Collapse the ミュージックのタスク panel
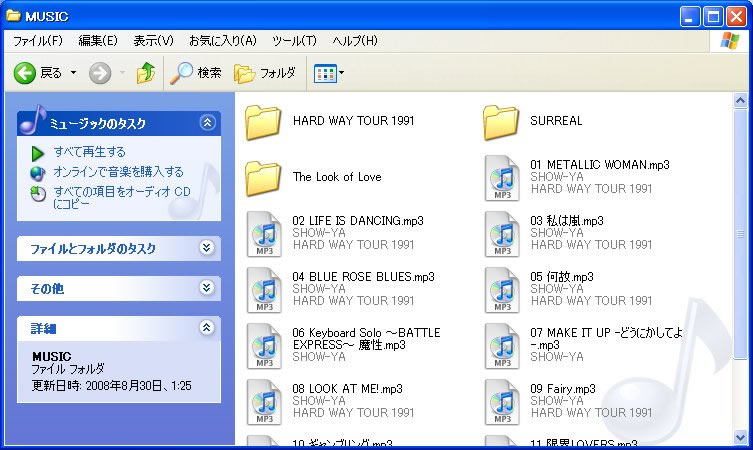The image size is (753, 450). click(207, 123)
